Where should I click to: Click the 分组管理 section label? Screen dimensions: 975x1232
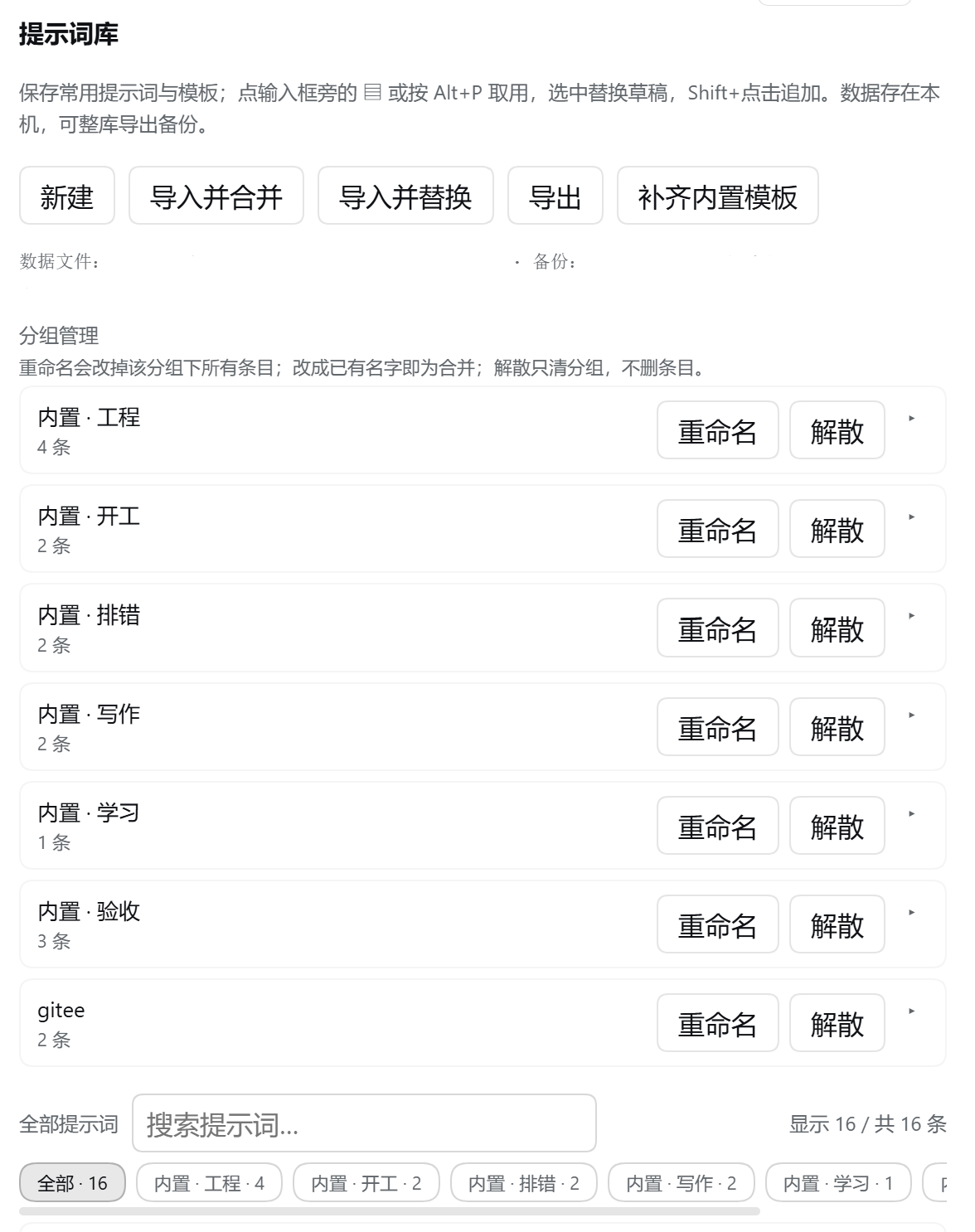59,336
